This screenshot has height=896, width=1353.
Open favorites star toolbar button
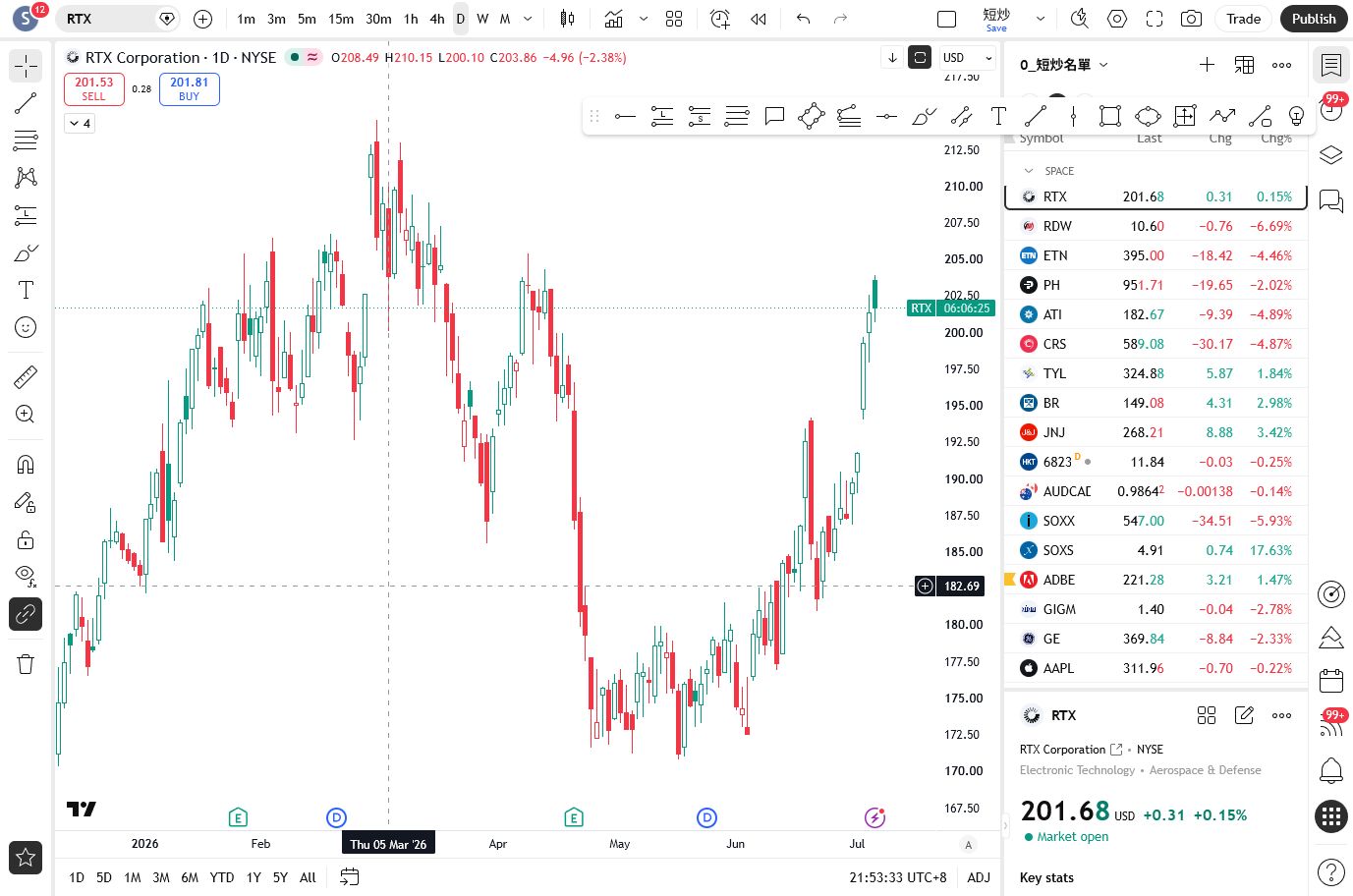click(x=26, y=858)
